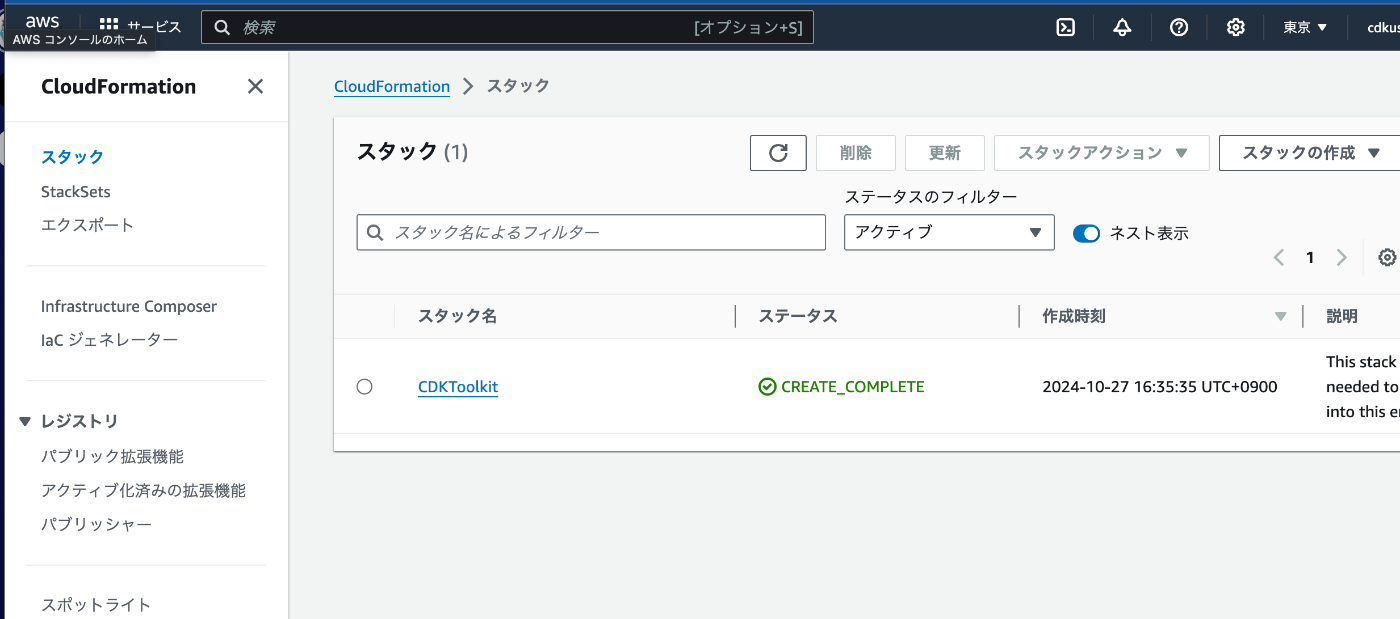Screen dimensions: 1400x619
Task: Open StackSets in sidebar
Action: (76, 191)
